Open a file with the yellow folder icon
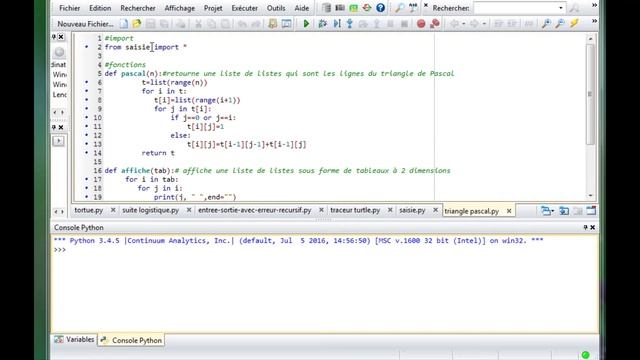Screen dimensions: 640x360 137,24
